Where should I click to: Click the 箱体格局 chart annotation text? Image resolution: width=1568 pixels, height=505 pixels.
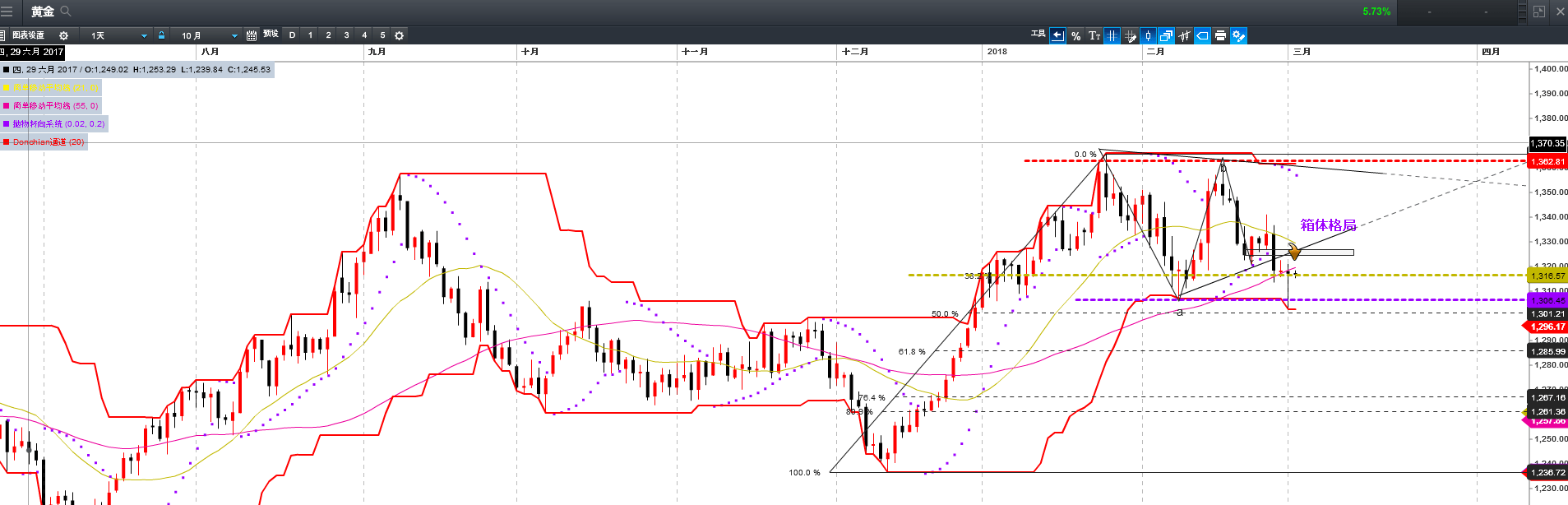[1328, 225]
